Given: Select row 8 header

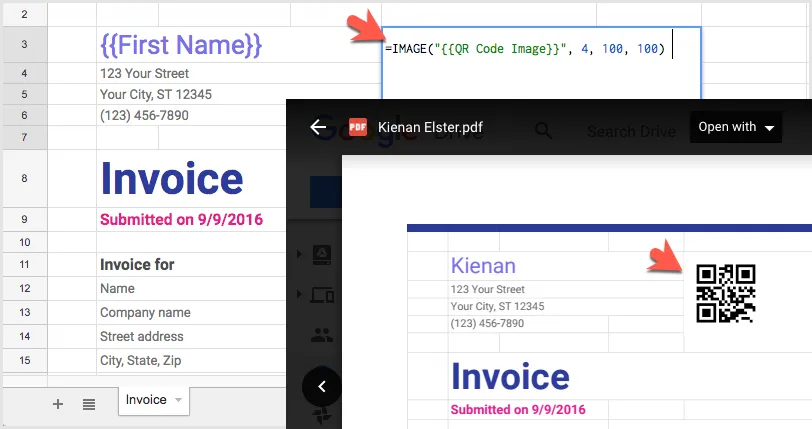Looking at the screenshot, I should click(24, 179).
